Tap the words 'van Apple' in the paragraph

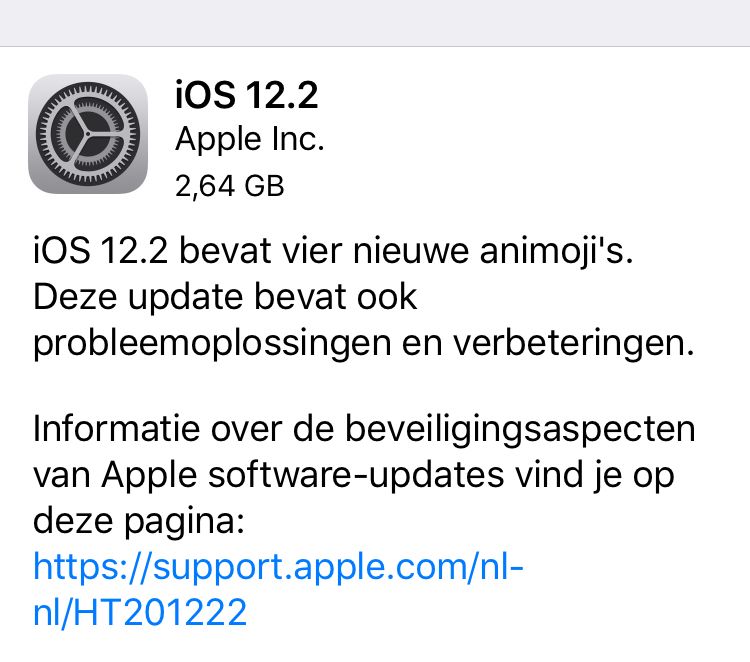click(x=115, y=476)
